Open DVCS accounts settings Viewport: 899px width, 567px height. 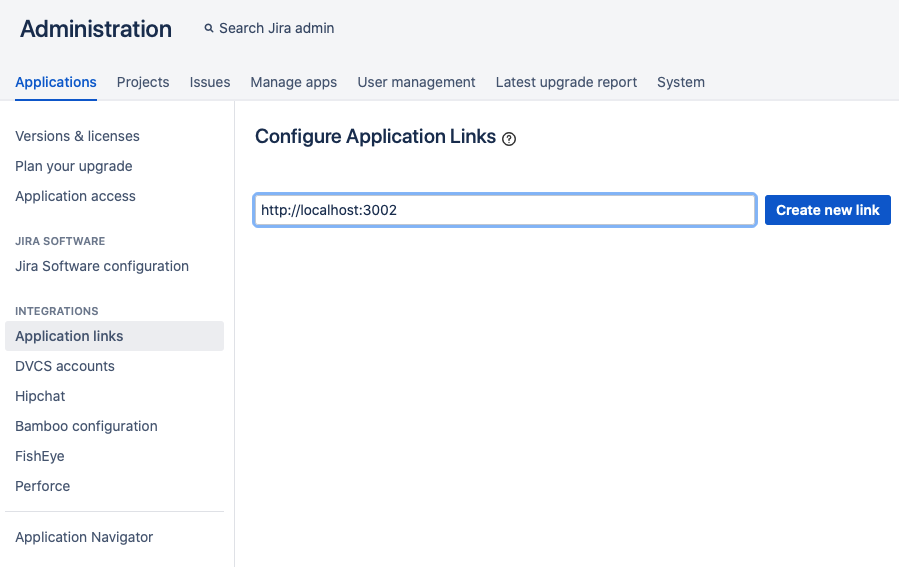[x=65, y=366]
